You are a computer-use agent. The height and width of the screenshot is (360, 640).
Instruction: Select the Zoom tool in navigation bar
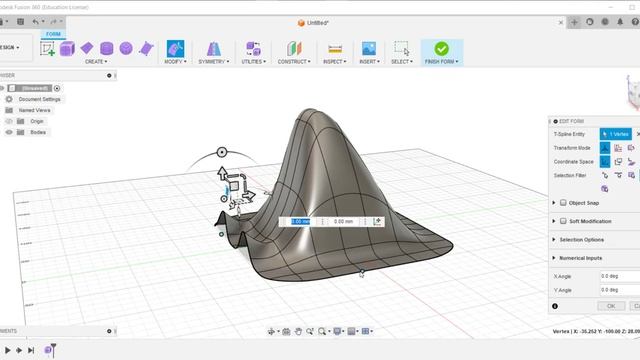point(310,331)
